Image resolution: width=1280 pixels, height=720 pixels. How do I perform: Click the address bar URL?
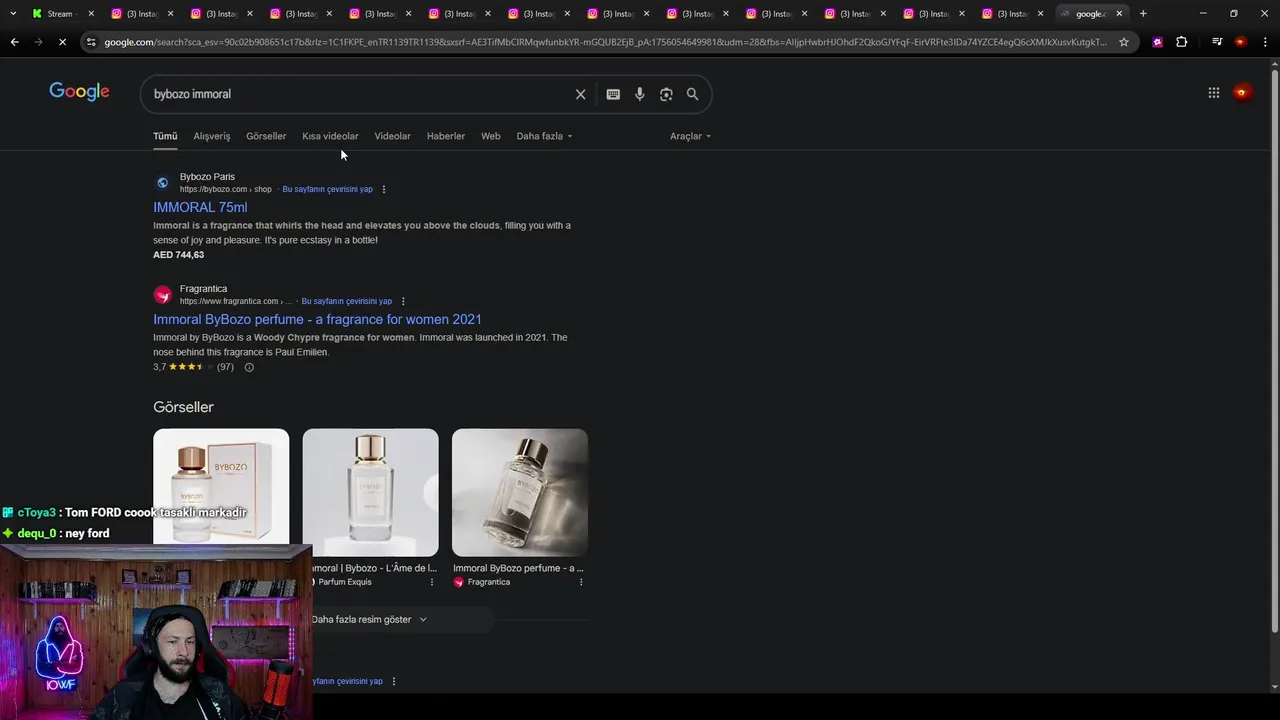605,42
